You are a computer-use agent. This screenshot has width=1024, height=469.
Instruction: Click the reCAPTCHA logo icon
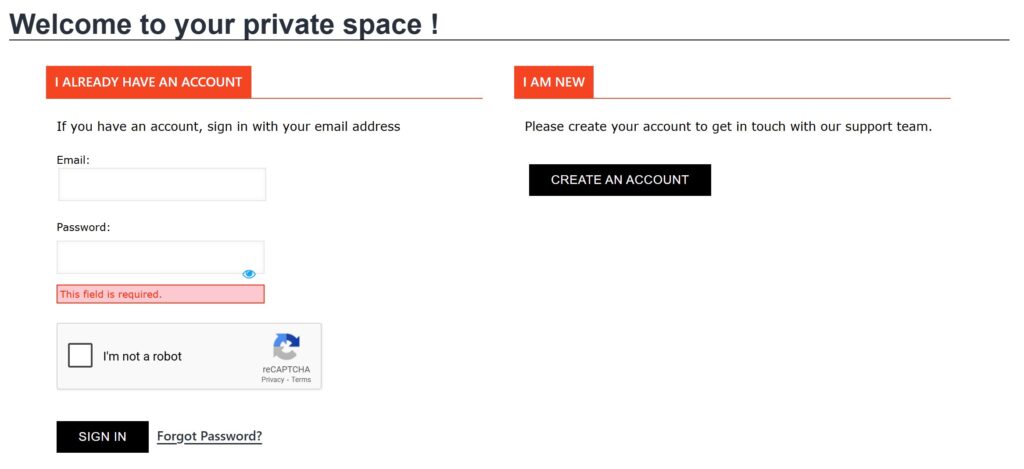point(286,347)
